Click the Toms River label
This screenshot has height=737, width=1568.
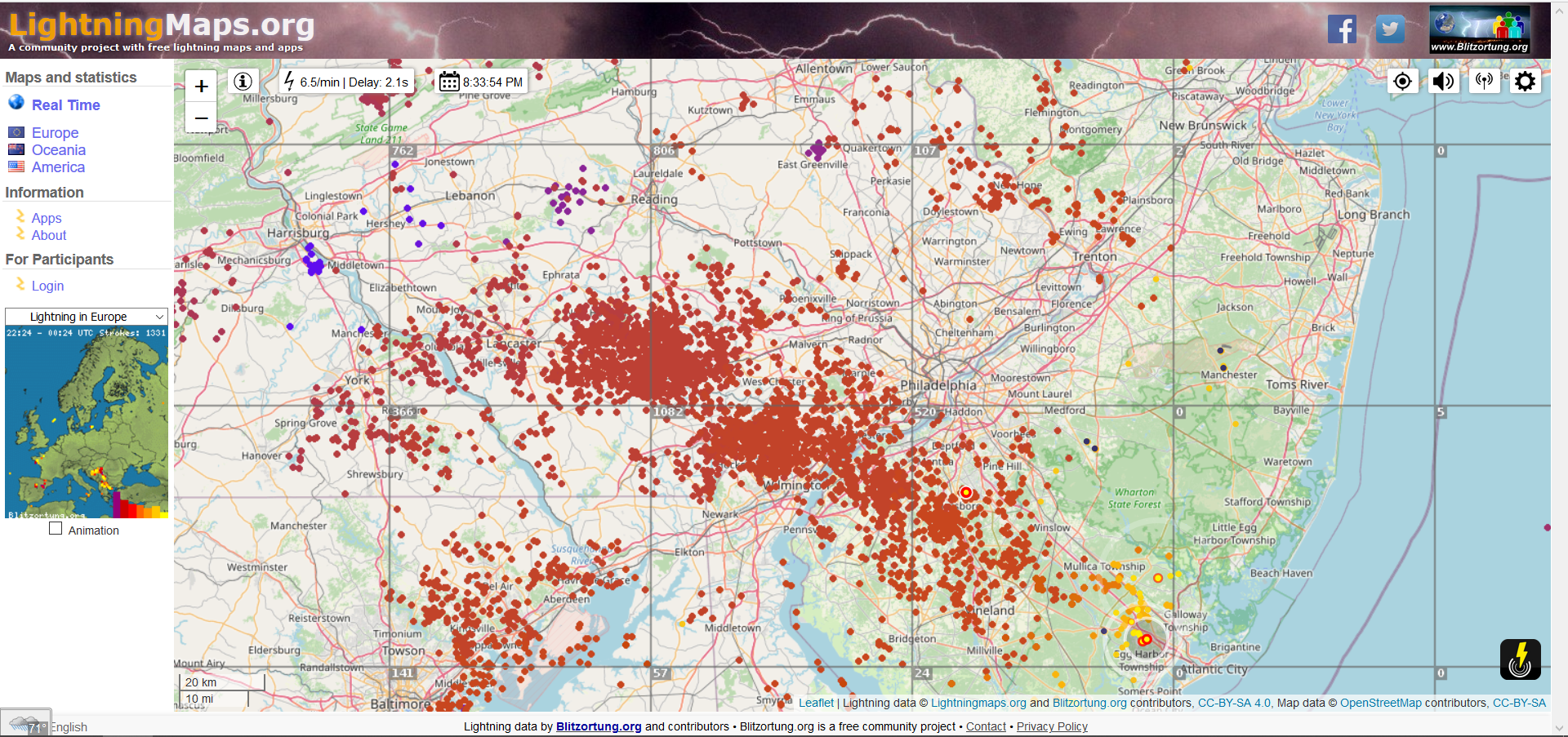pos(1297,384)
